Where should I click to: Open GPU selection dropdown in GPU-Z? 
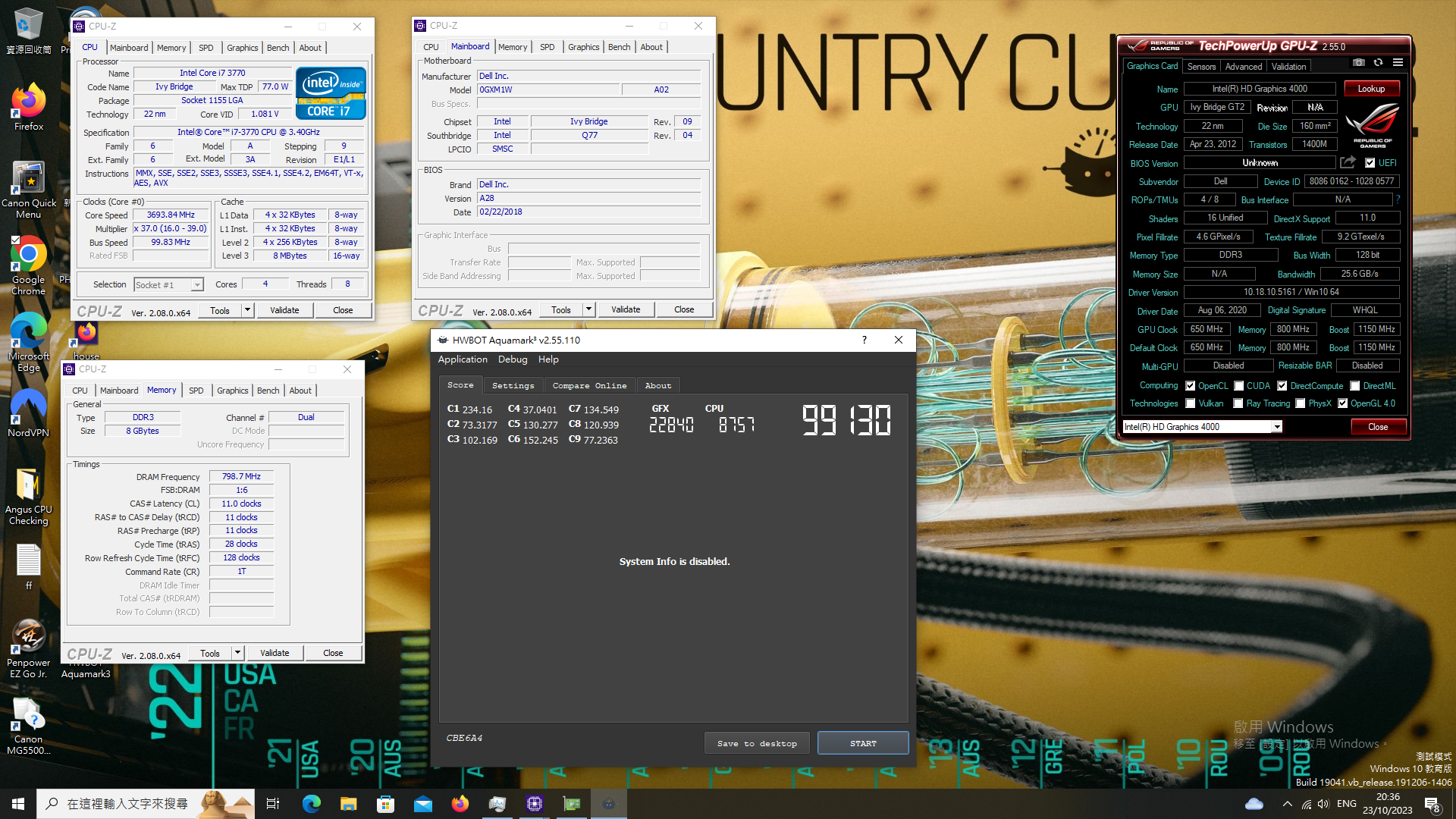point(1277,427)
